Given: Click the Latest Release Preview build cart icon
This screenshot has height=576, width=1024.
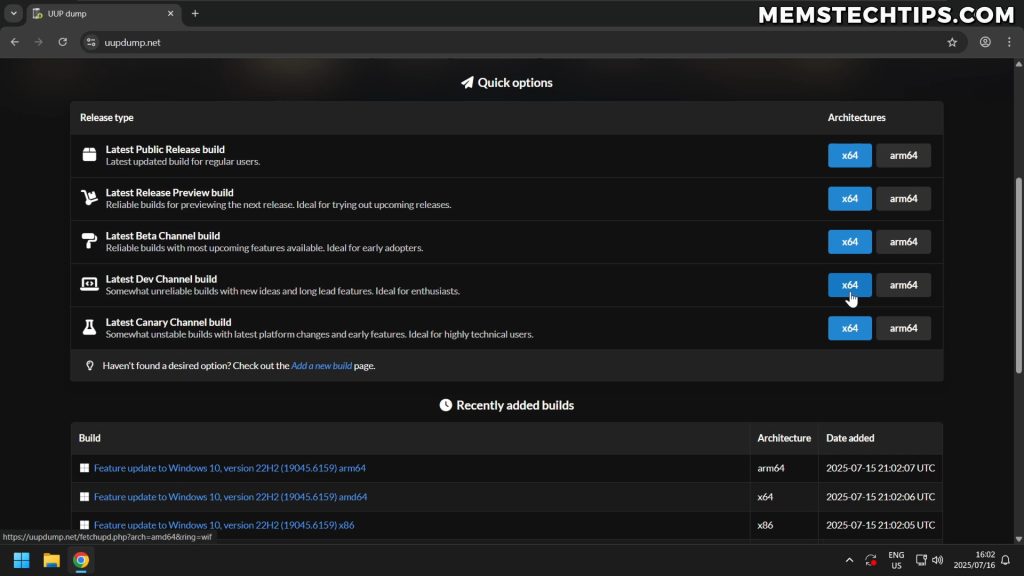Looking at the screenshot, I should click(89, 197).
